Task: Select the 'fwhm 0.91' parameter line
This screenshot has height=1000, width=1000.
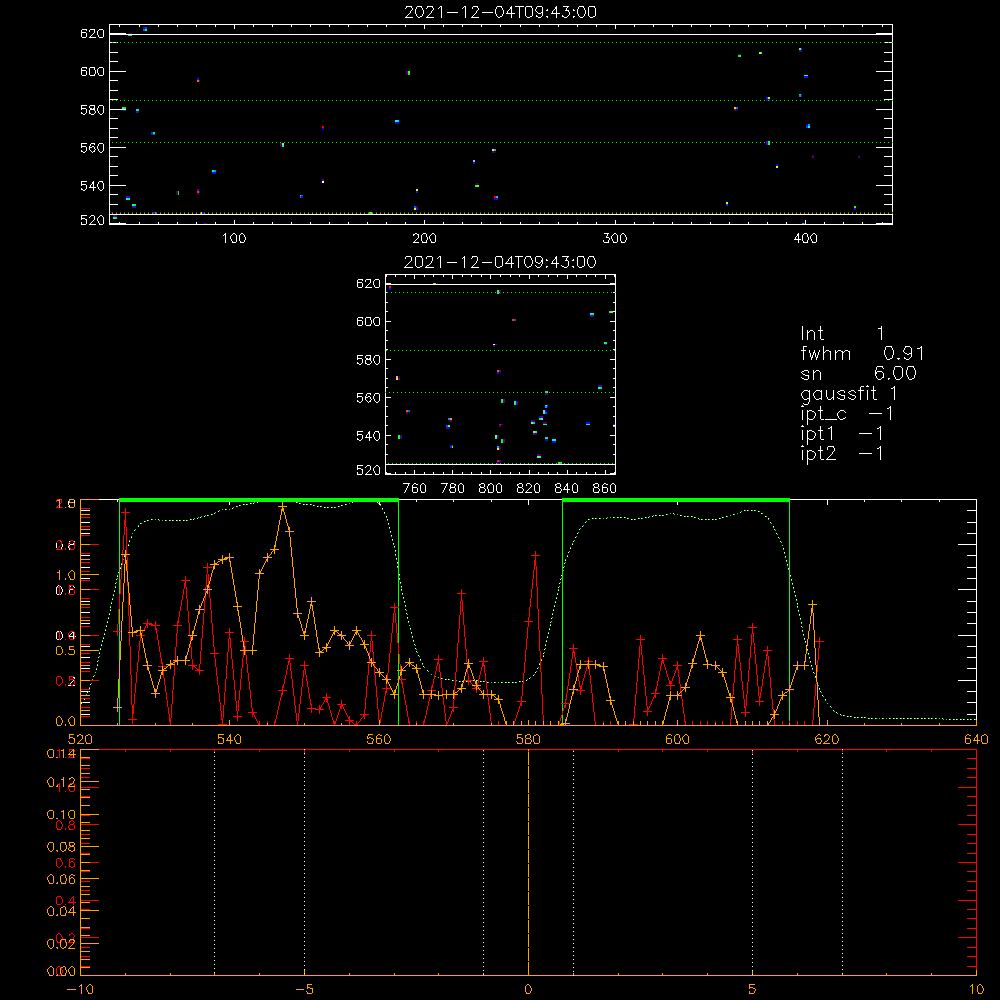Action: (x=862, y=353)
